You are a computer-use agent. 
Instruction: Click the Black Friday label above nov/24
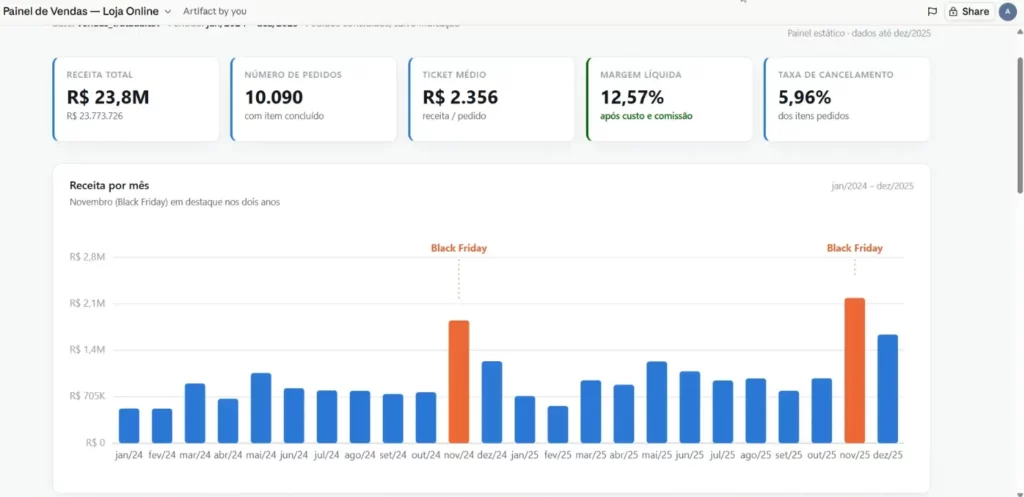[458, 248]
